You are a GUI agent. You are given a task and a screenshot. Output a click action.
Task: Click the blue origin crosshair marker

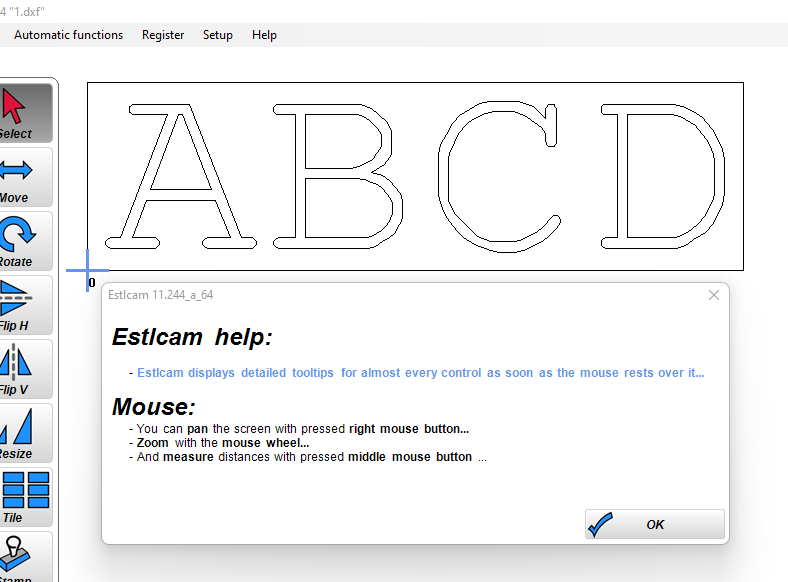click(x=87, y=270)
